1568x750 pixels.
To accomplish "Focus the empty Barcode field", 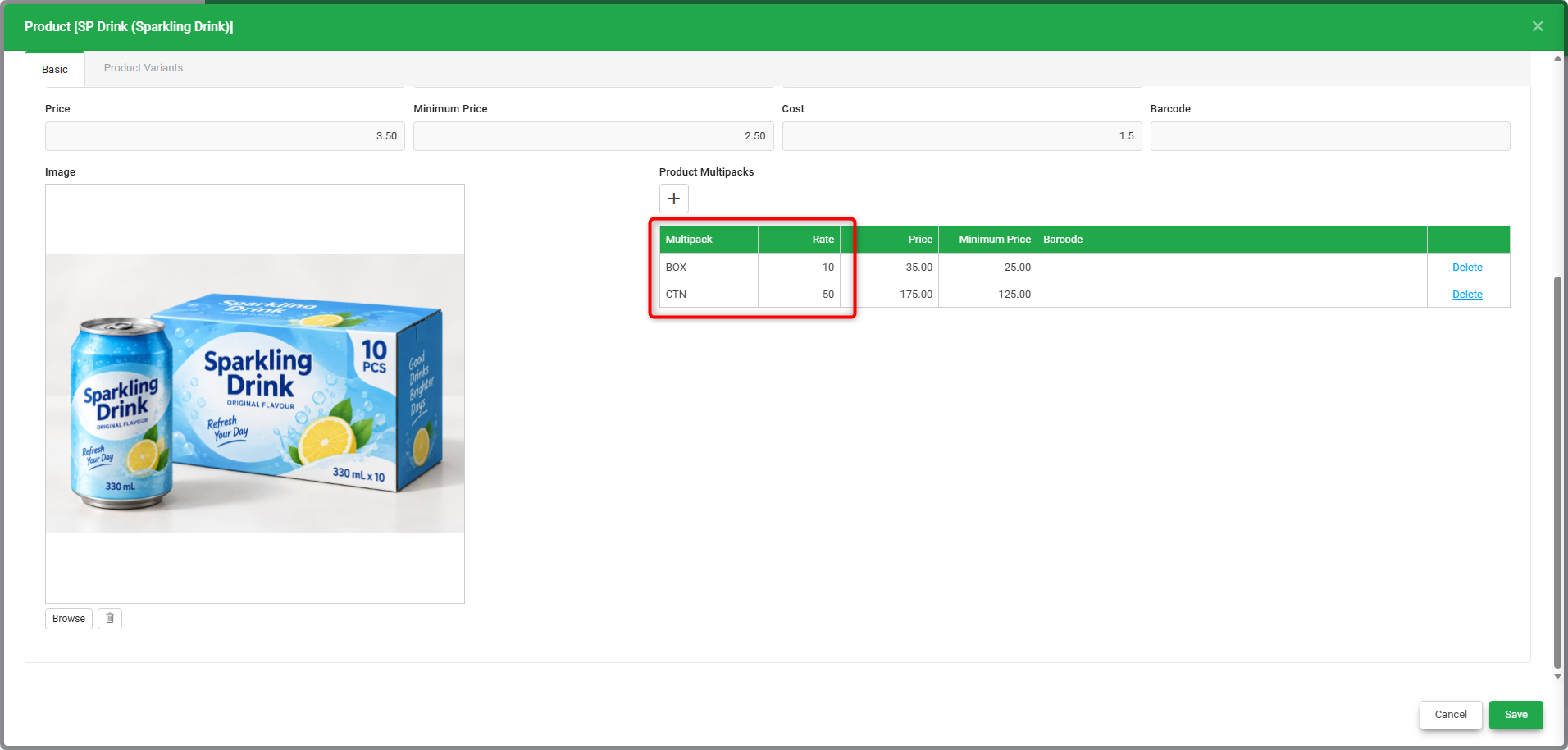I will pyautogui.click(x=1329, y=136).
